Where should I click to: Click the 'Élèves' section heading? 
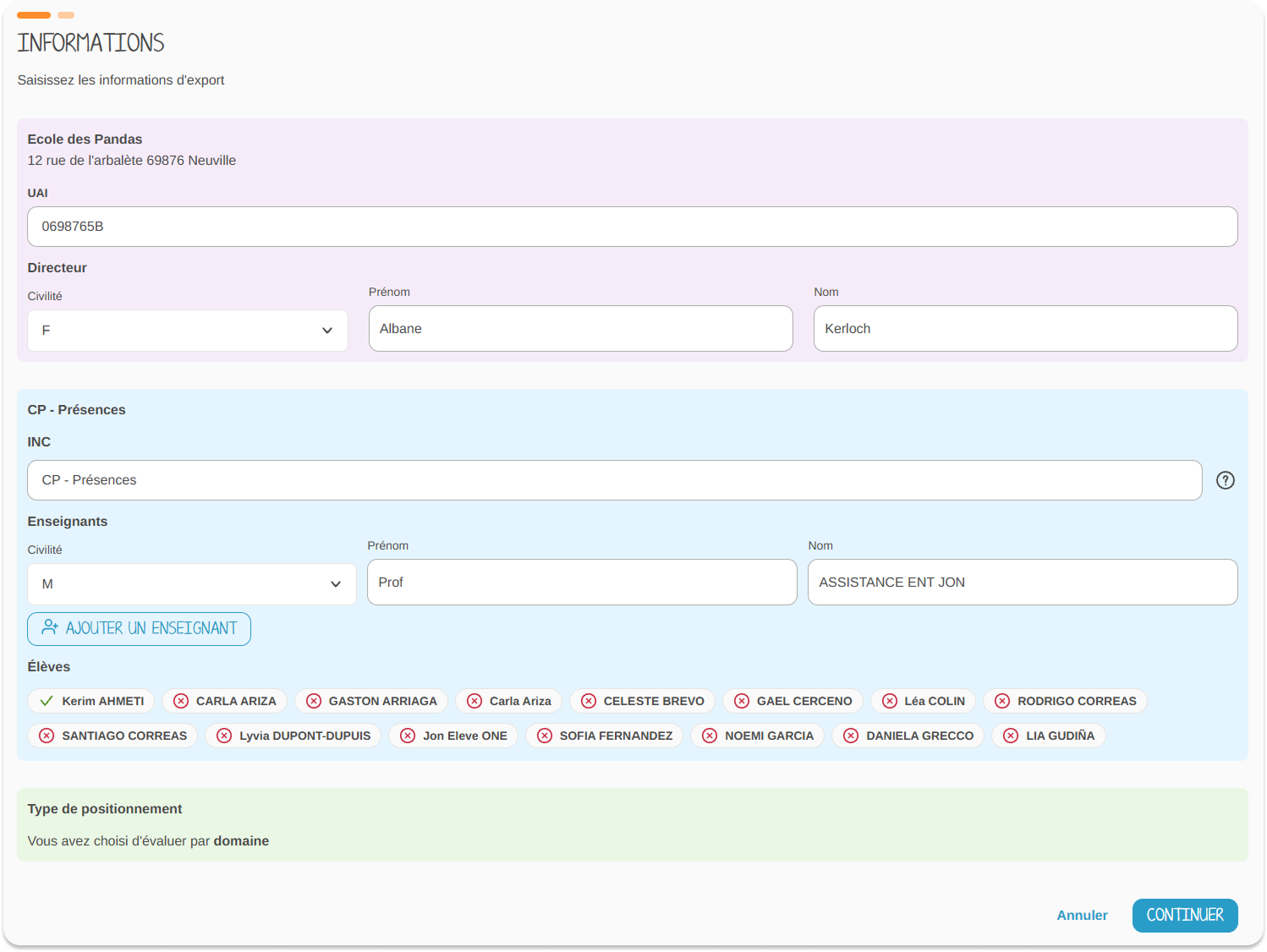coord(49,667)
